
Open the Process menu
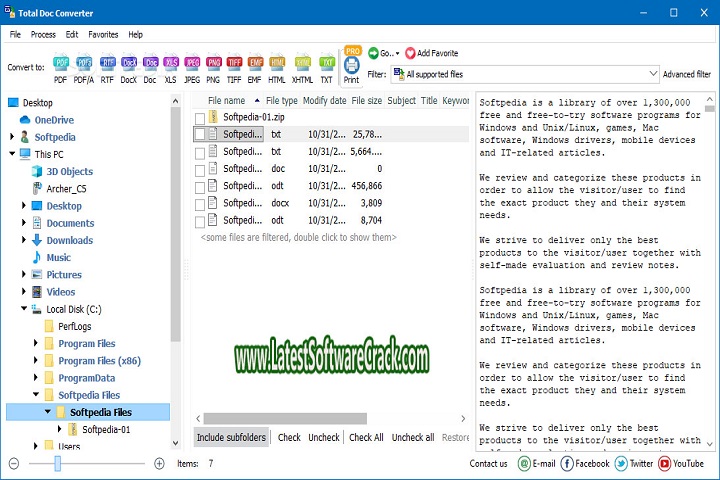point(43,34)
